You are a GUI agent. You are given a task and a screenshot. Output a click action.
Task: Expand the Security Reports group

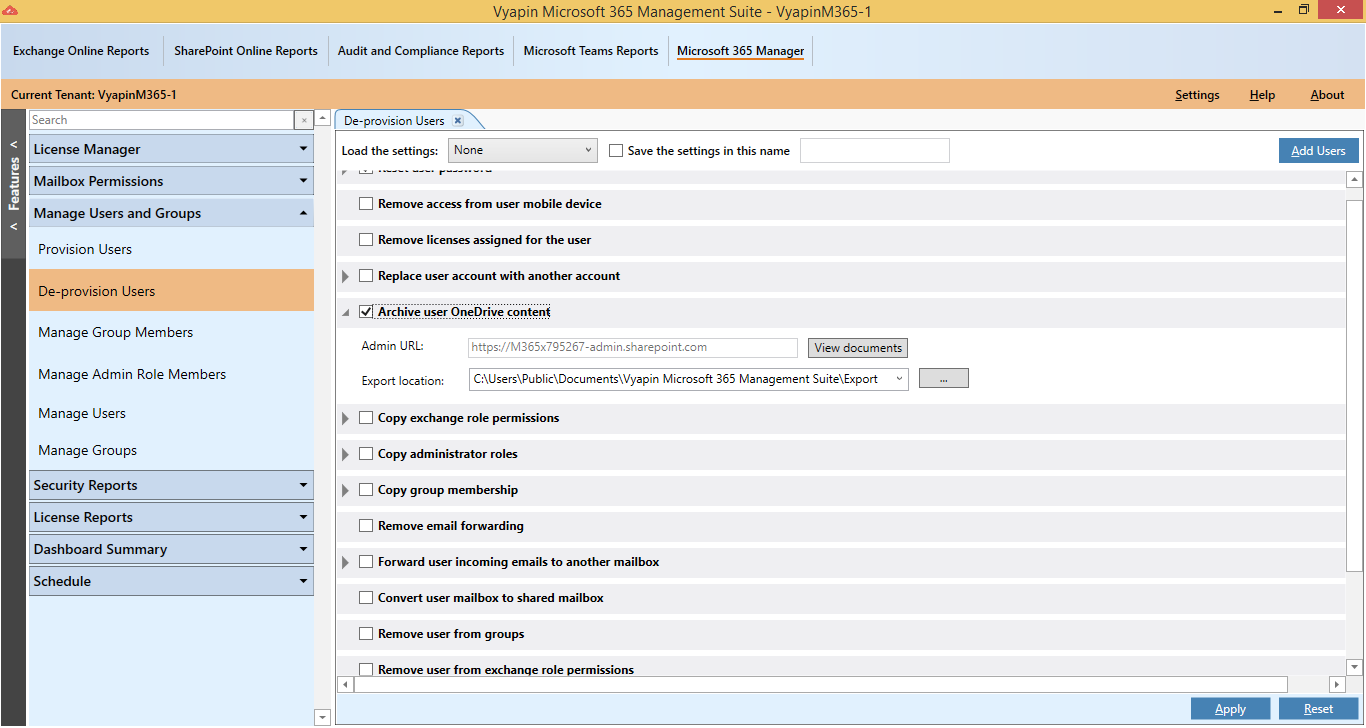(x=171, y=485)
